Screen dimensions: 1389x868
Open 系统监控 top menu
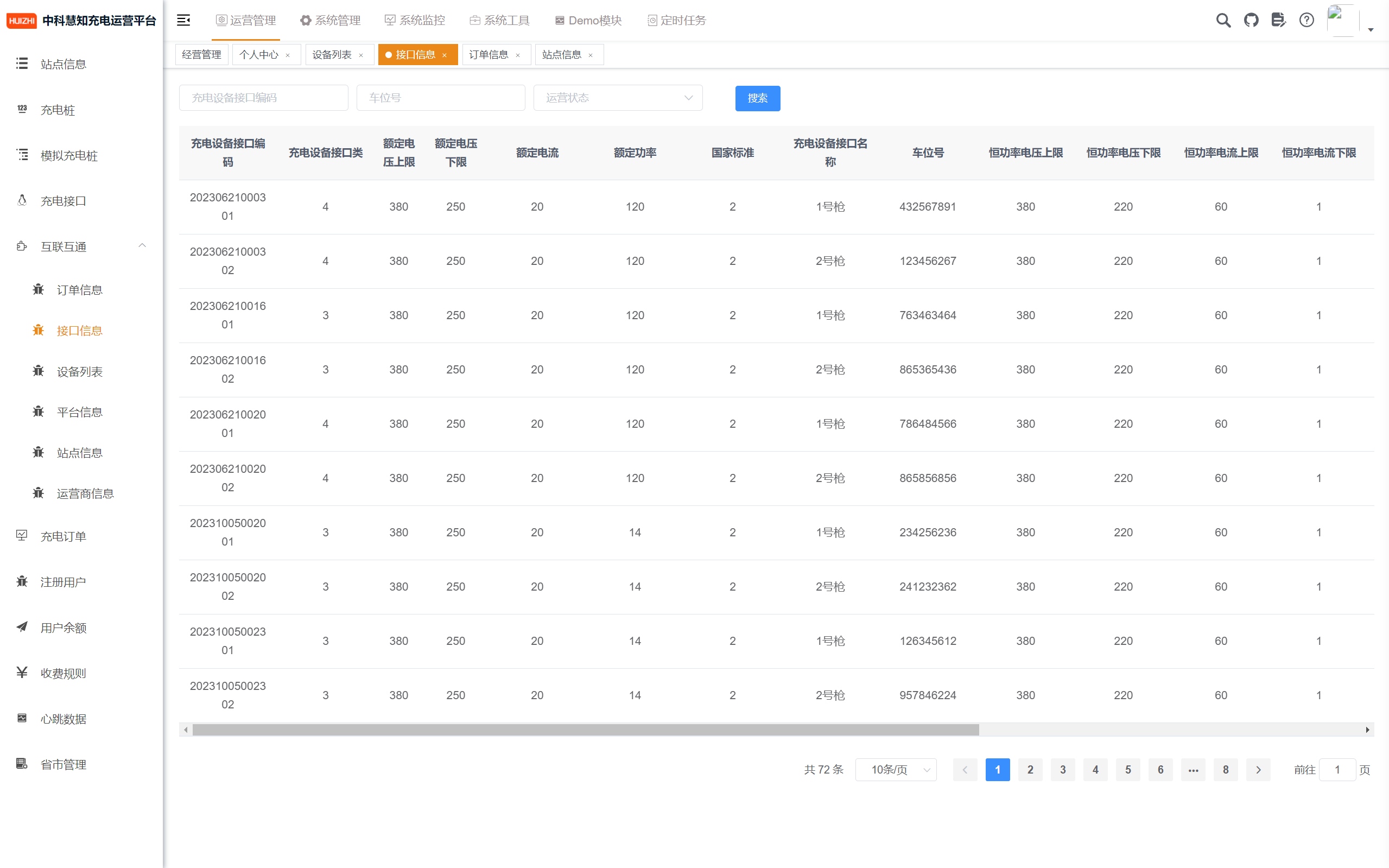tap(415, 20)
